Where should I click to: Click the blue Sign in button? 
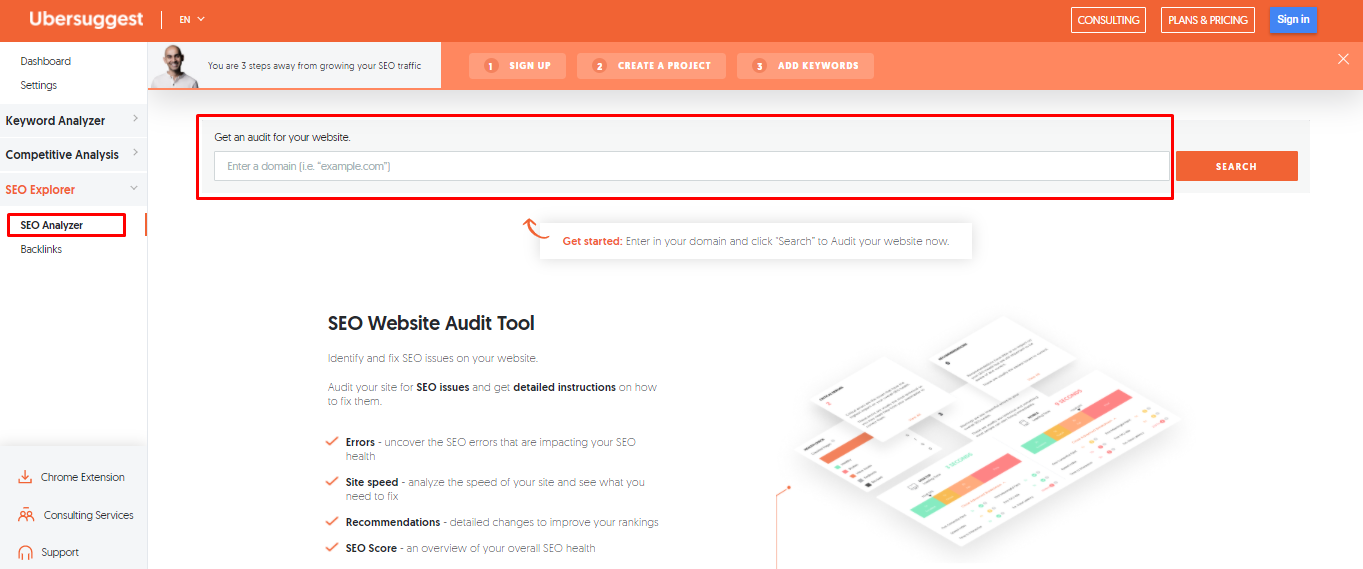[1293, 20]
